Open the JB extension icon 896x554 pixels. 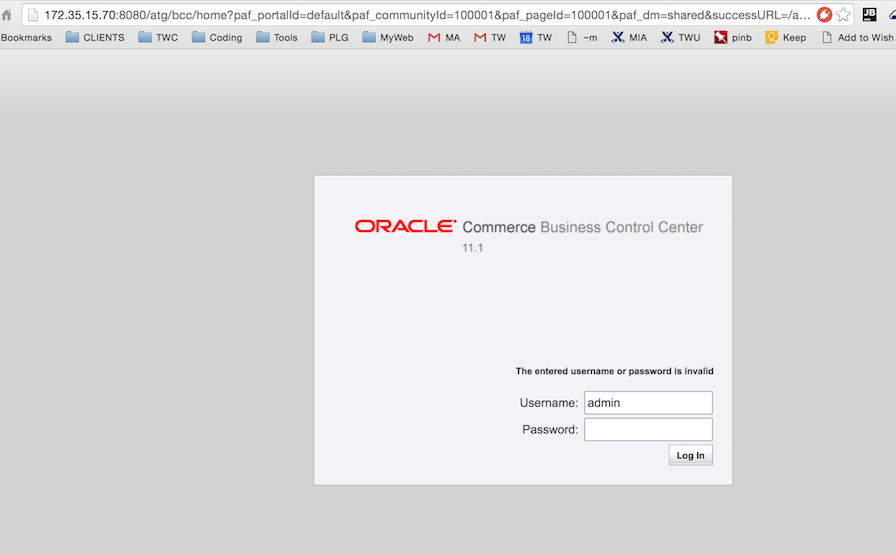pos(869,14)
